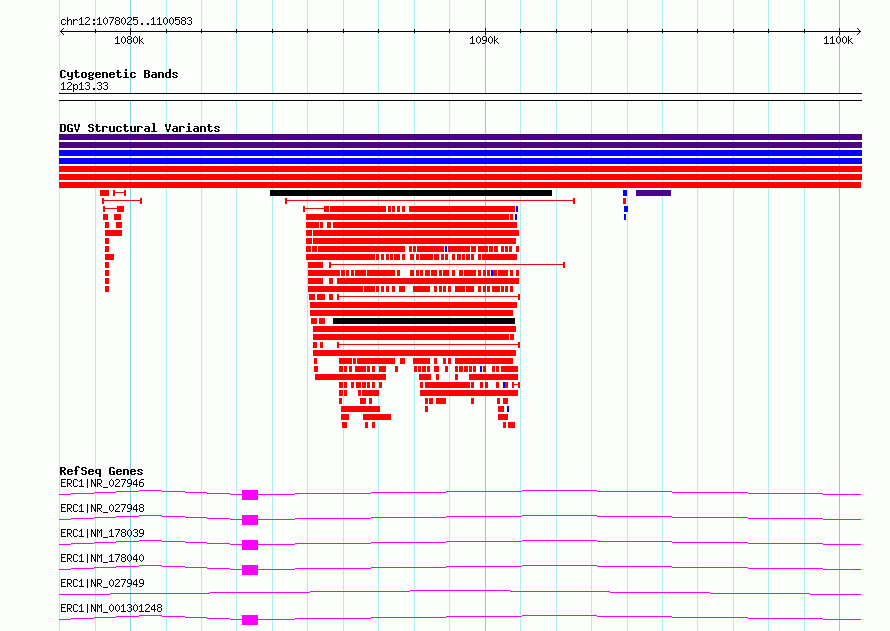
Task: Click the chr12:1078025..1100583 region label
Action: point(126,22)
